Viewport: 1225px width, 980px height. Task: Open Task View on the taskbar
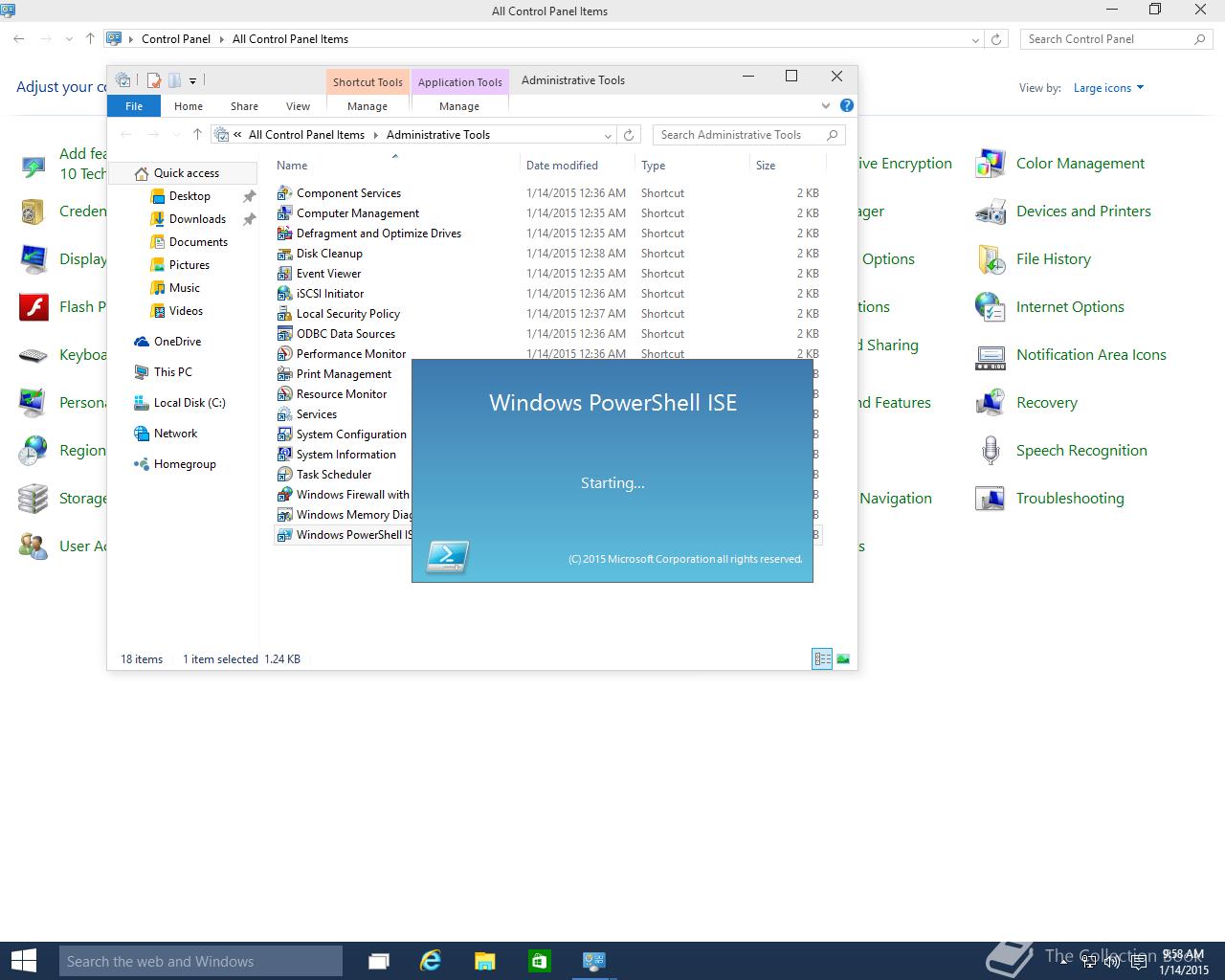point(379,961)
